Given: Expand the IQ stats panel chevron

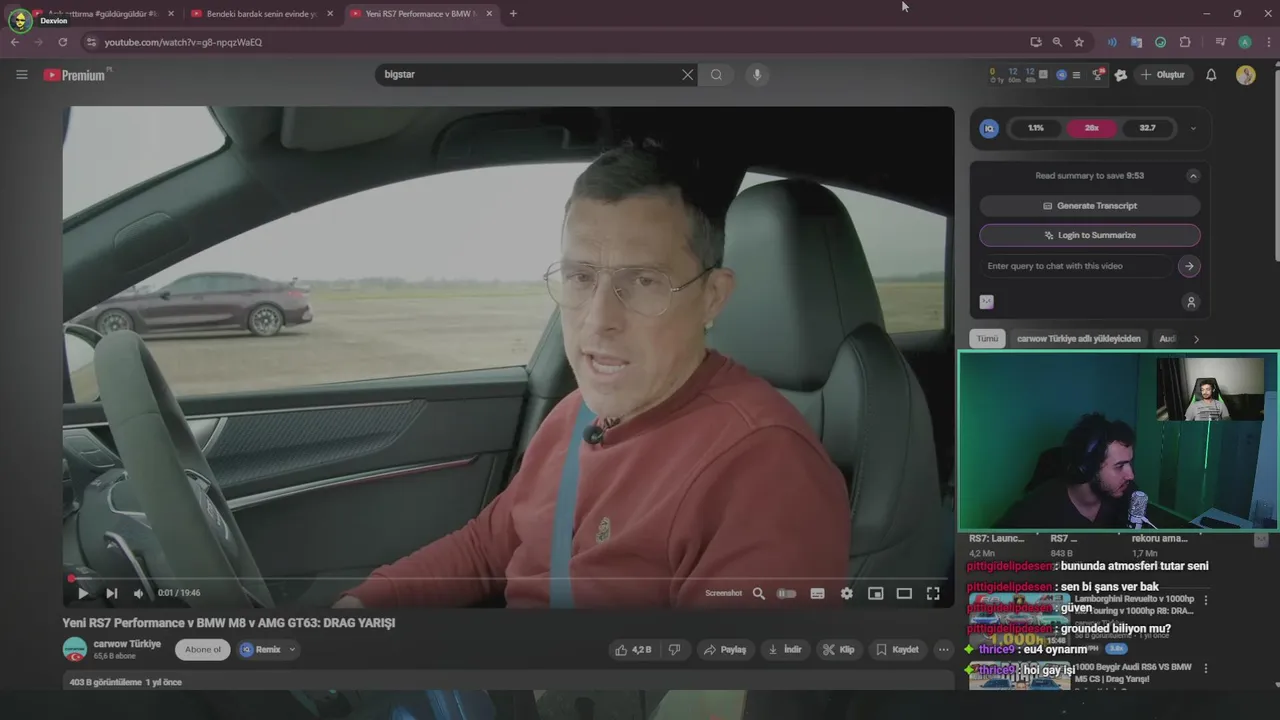Looking at the screenshot, I should pyautogui.click(x=1192, y=128).
